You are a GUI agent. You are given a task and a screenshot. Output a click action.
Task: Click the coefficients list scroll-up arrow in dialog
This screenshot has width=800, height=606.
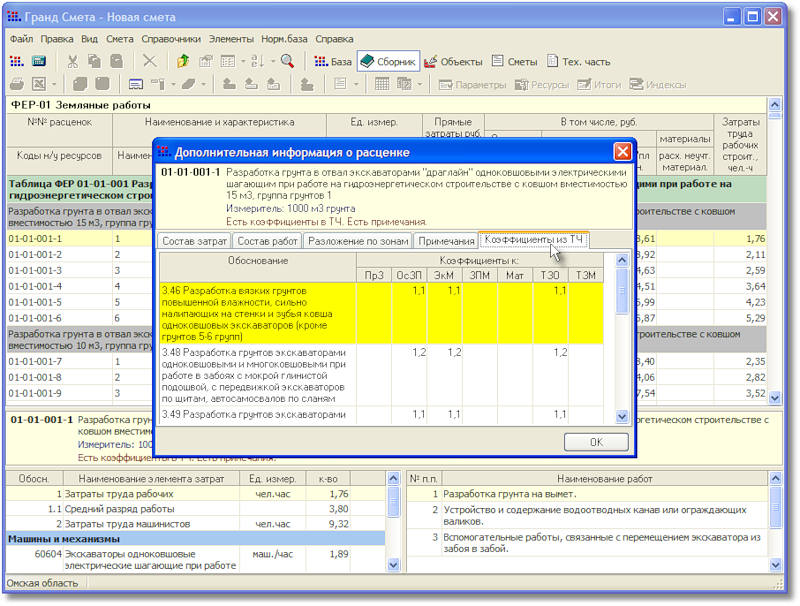[x=621, y=261]
